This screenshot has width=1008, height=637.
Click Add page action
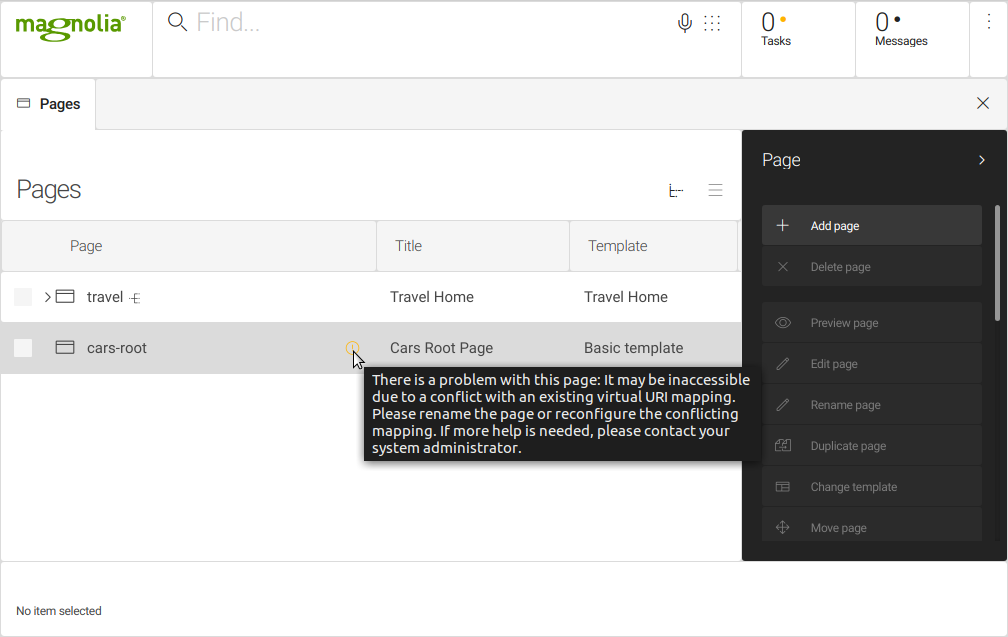[x=872, y=226]
